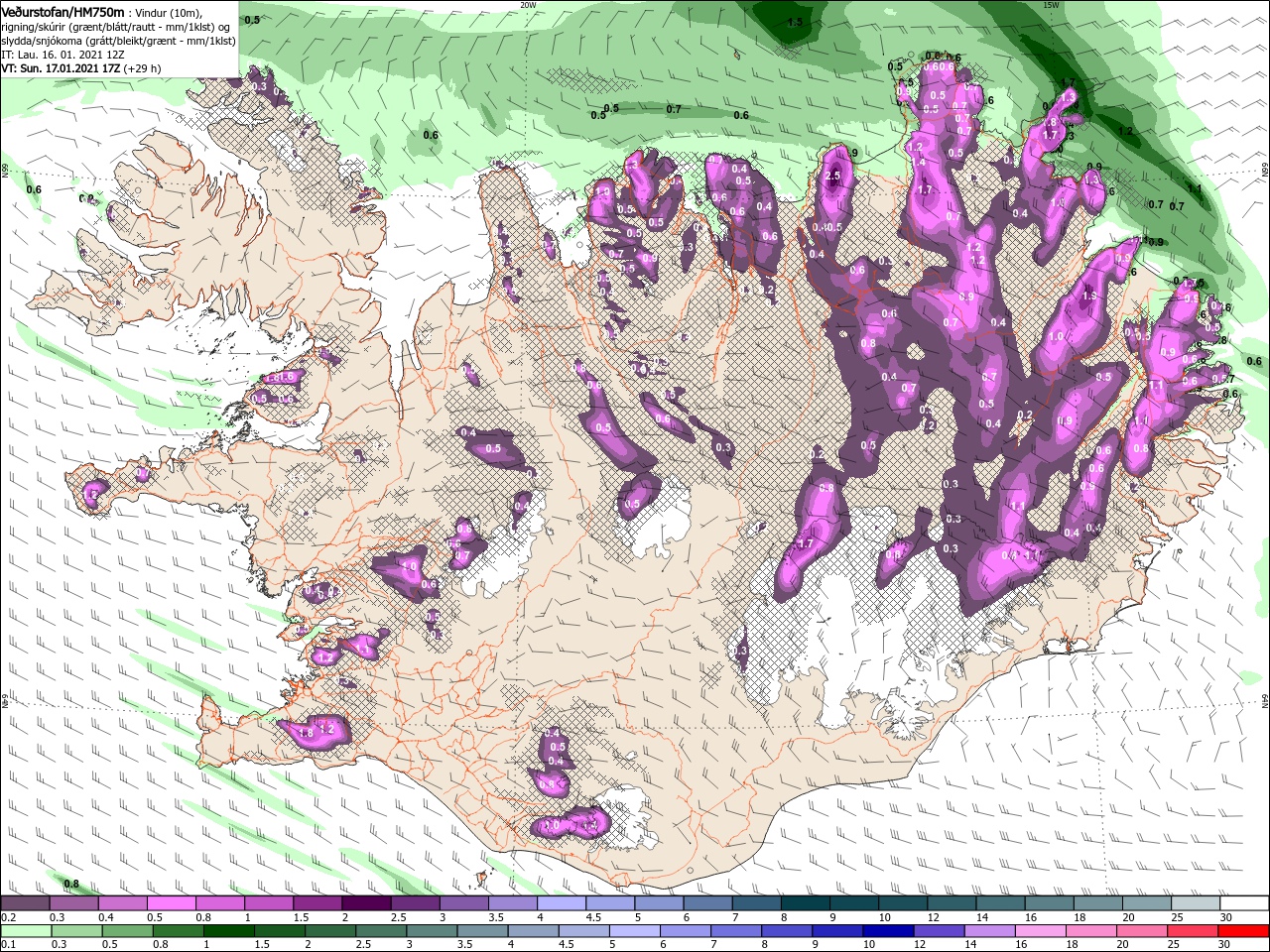The height and width of the screenshot is (952, 1270).
Task: Click the pale lavender 4–4.5 snow legend swatch
Action: (x=561, y=903)
